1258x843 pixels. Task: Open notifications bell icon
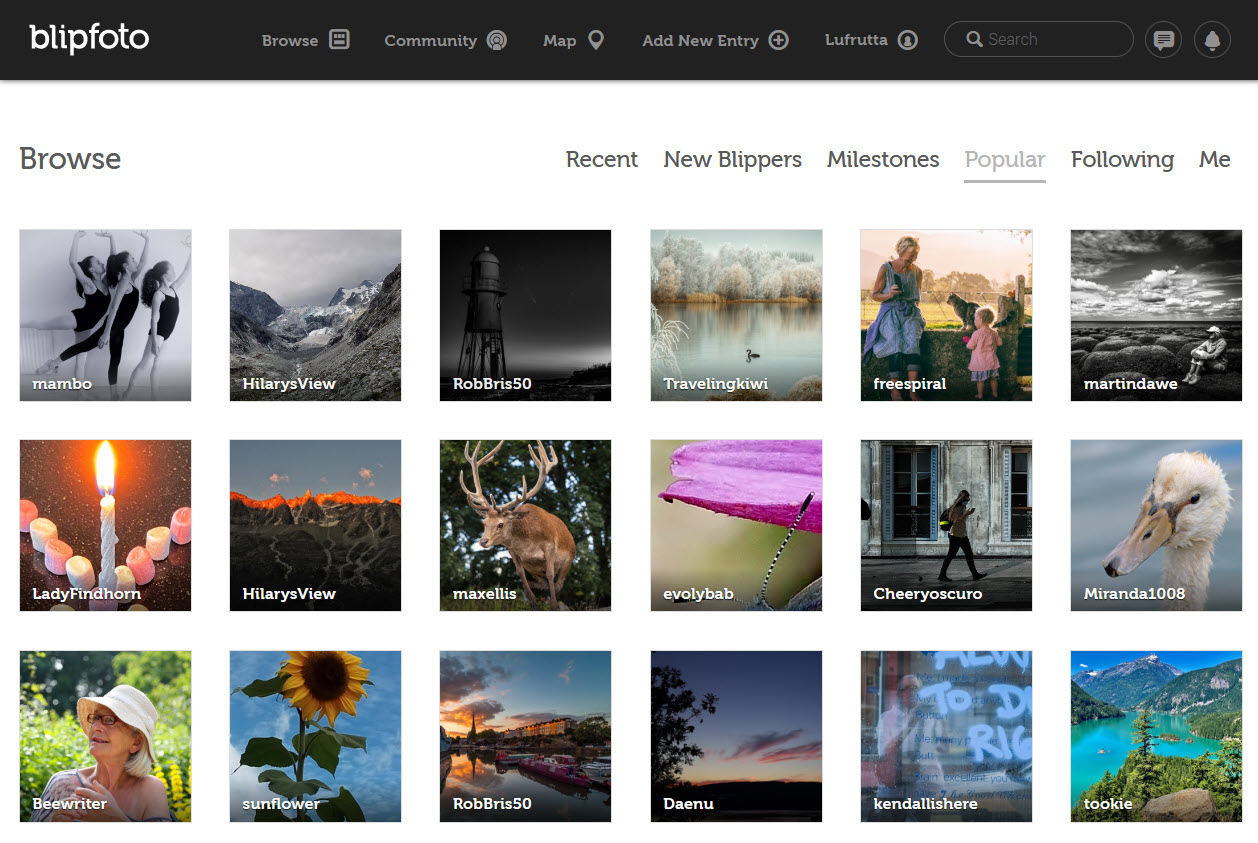1212,40
